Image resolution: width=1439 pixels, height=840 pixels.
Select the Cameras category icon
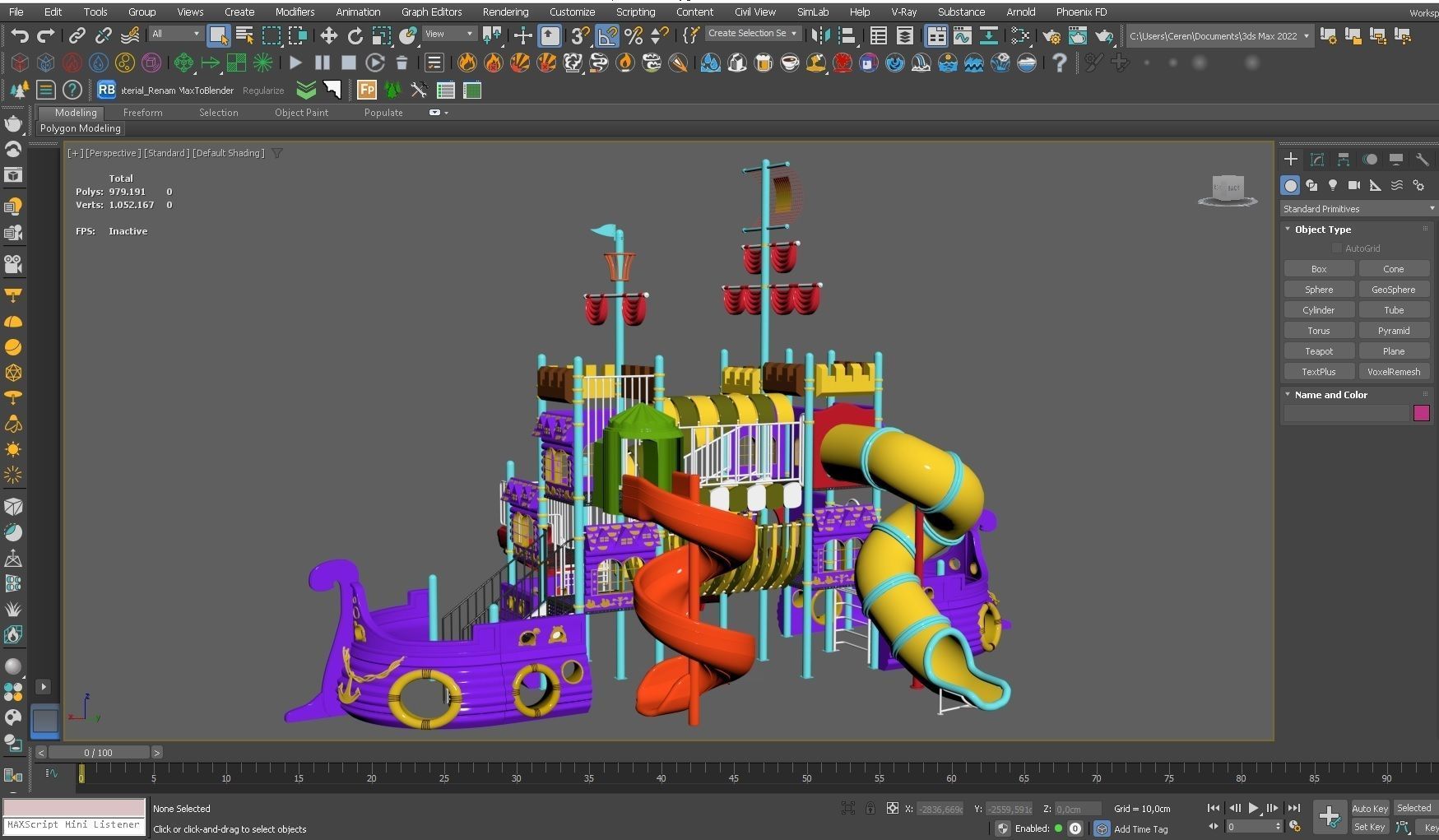(x=1353, y=185)
